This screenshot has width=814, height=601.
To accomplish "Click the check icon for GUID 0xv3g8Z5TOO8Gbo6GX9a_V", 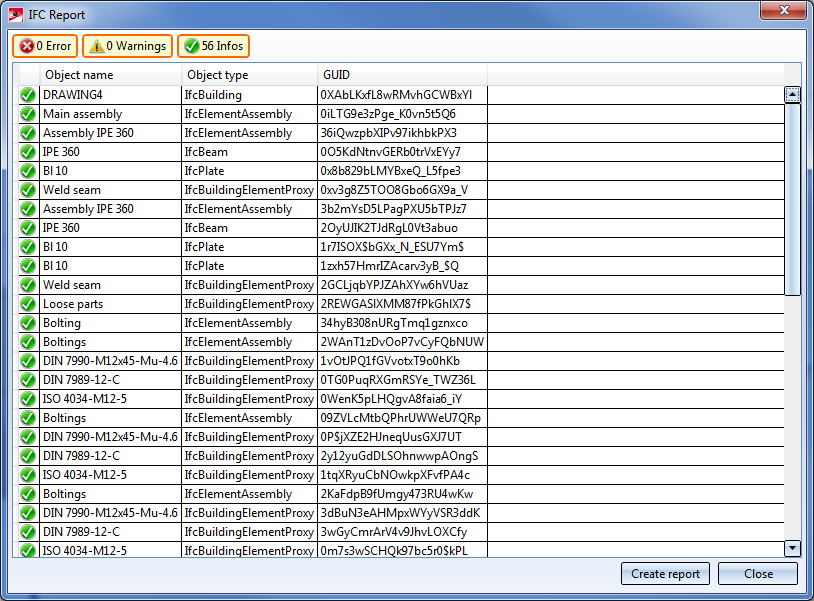I will click(28, 190).
